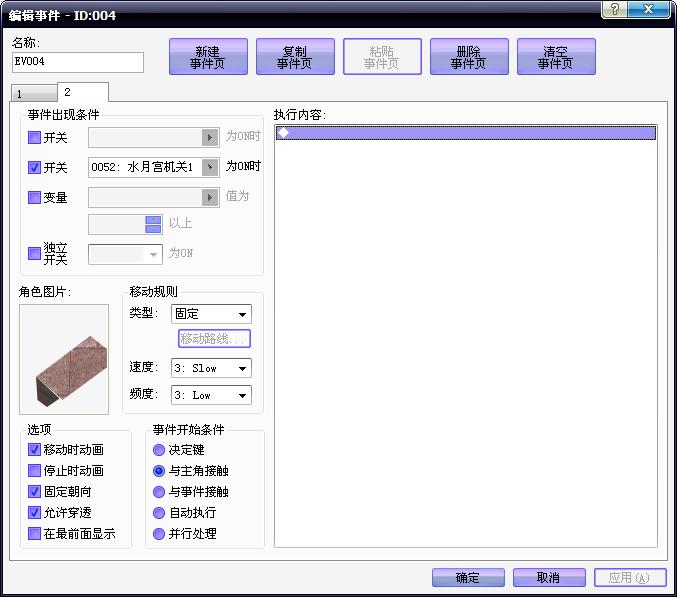Click the variable value spinner arrows
Screen dimensions: 677x597
click(x=153, y=224)
